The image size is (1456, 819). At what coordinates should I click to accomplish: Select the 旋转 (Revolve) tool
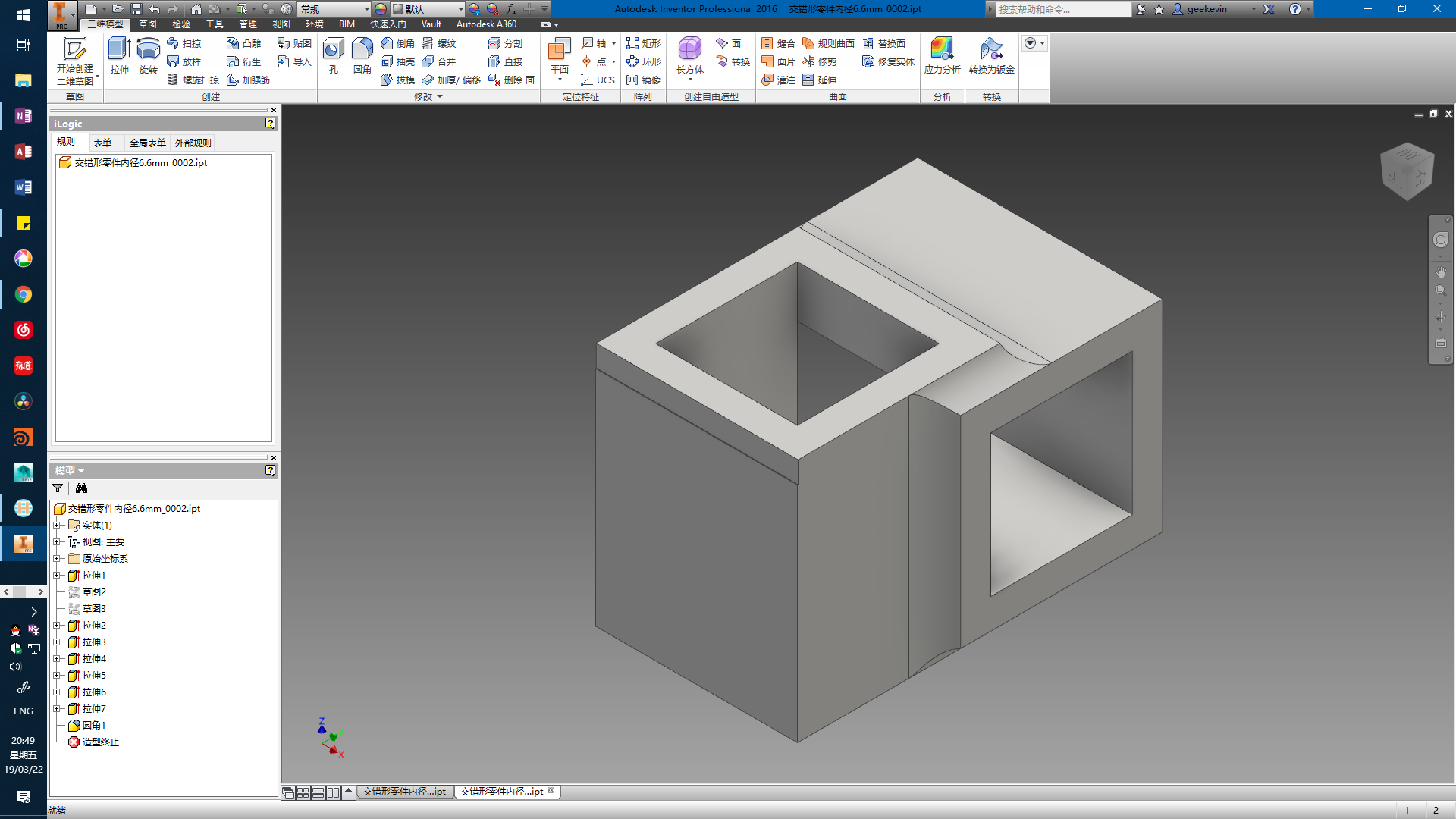148,56
